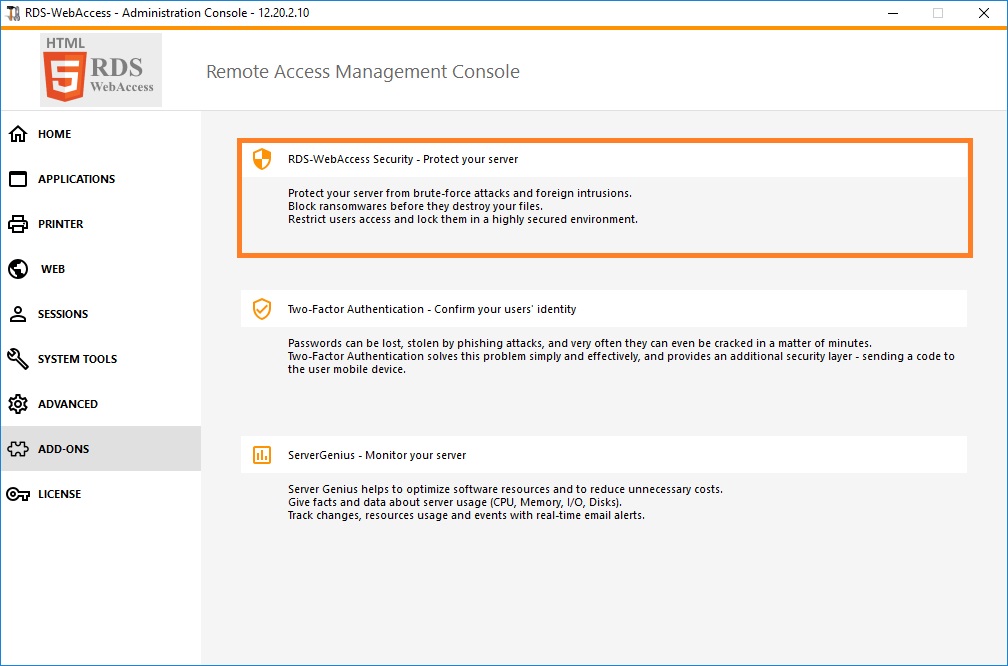
Task: Click the app icon in title bar
Action: point(12,13)
